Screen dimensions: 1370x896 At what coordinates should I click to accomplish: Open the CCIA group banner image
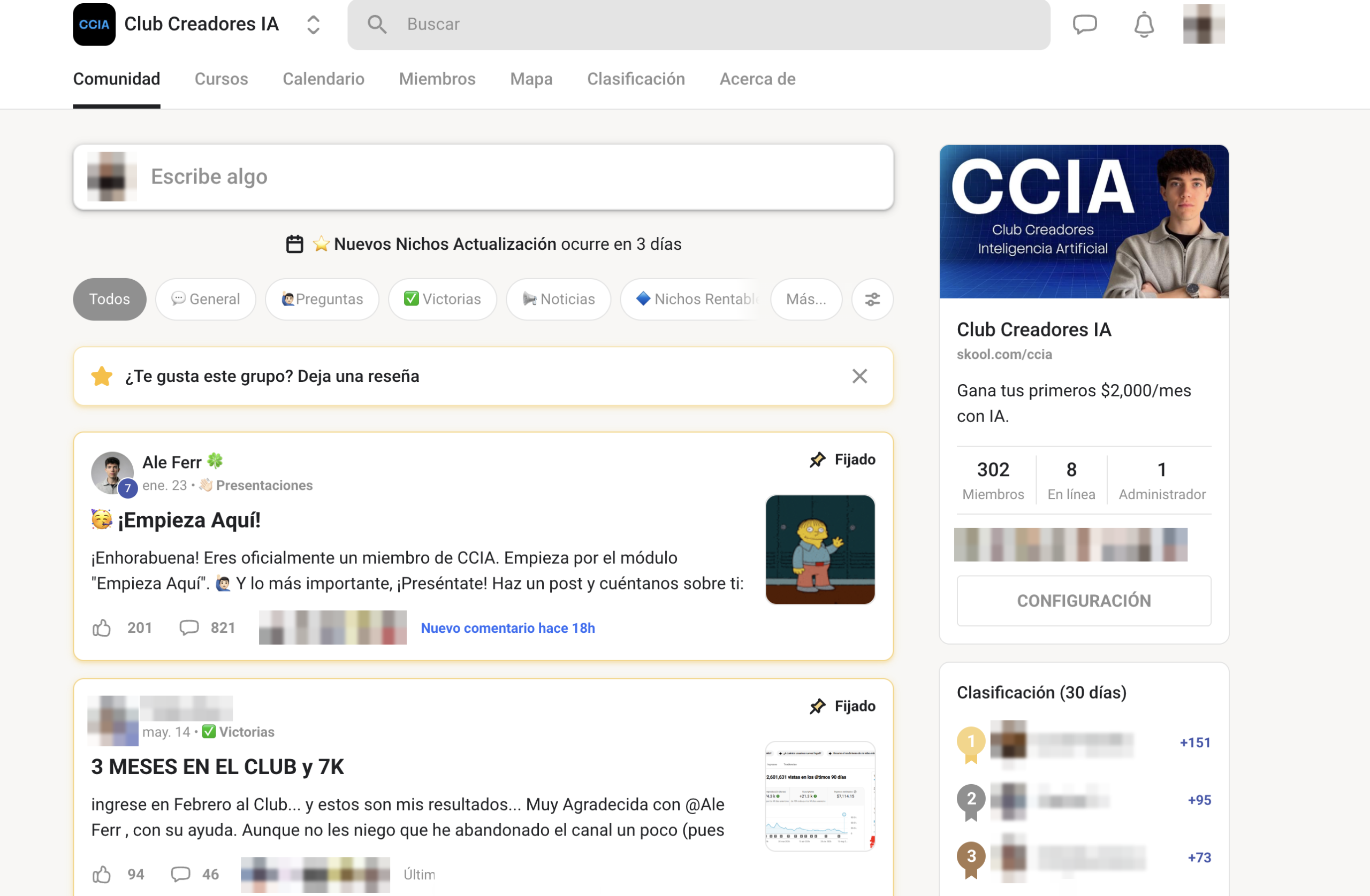pyautogui.click(x=1084, y=221)
